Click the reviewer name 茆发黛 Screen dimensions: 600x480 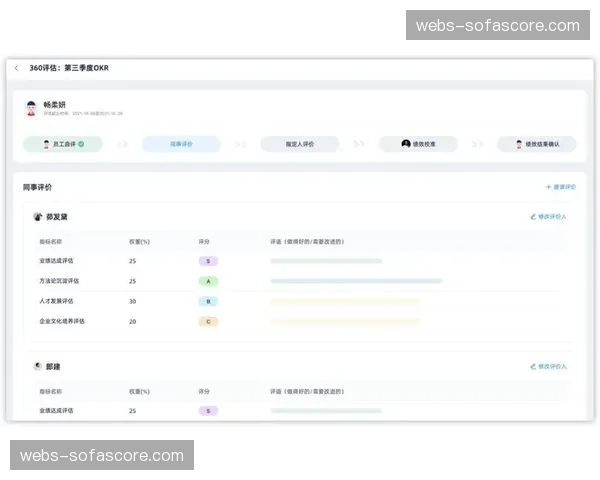coord(57,217)
